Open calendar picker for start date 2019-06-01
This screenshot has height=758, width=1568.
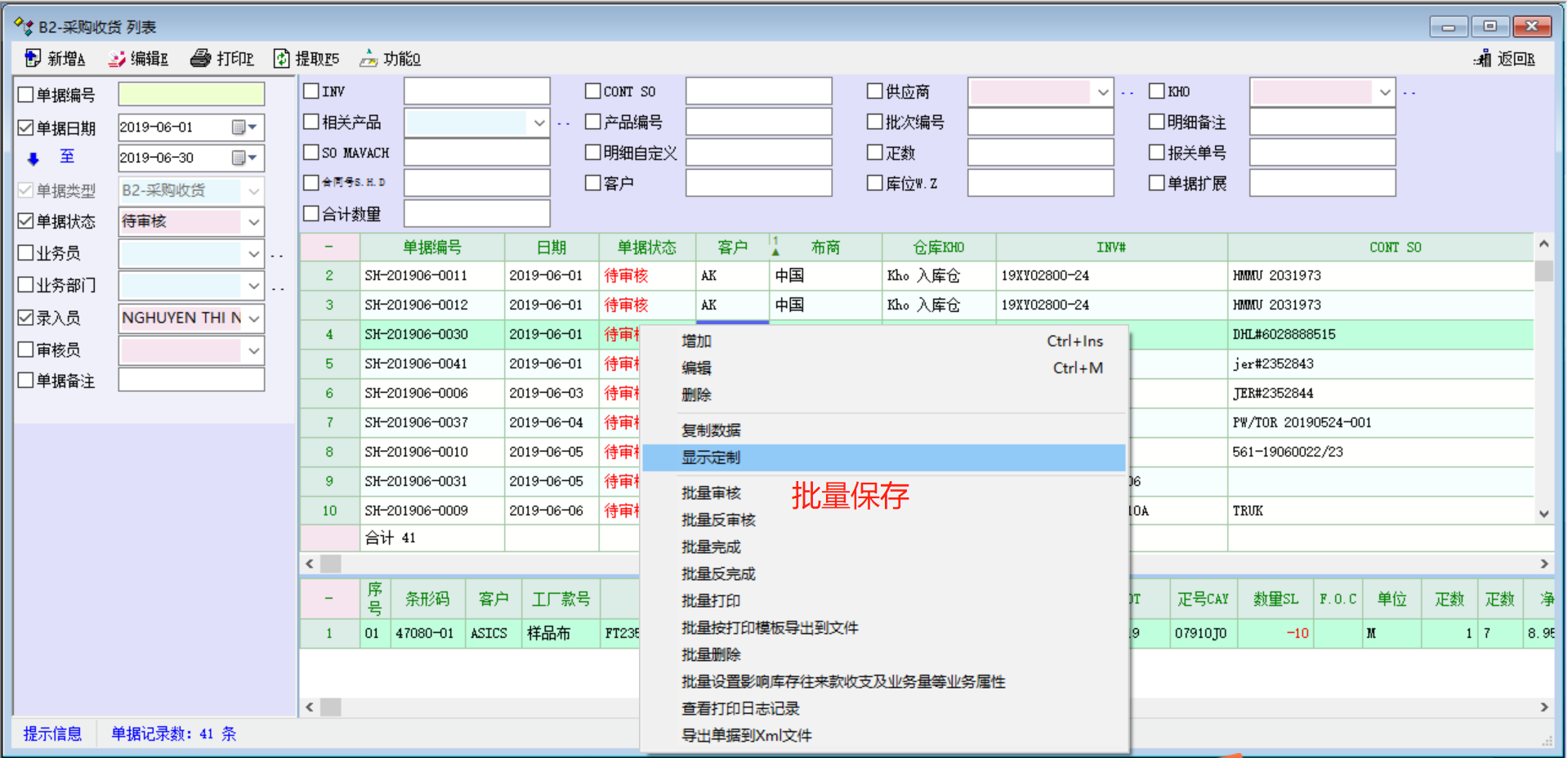click(244, 127)
